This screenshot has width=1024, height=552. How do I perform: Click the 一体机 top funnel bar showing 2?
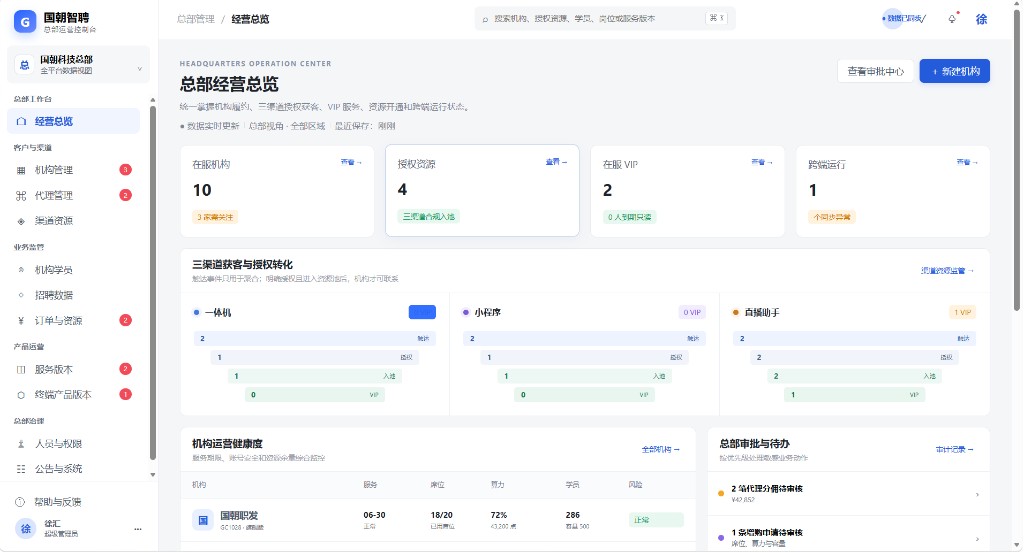[x=315, y=338]
